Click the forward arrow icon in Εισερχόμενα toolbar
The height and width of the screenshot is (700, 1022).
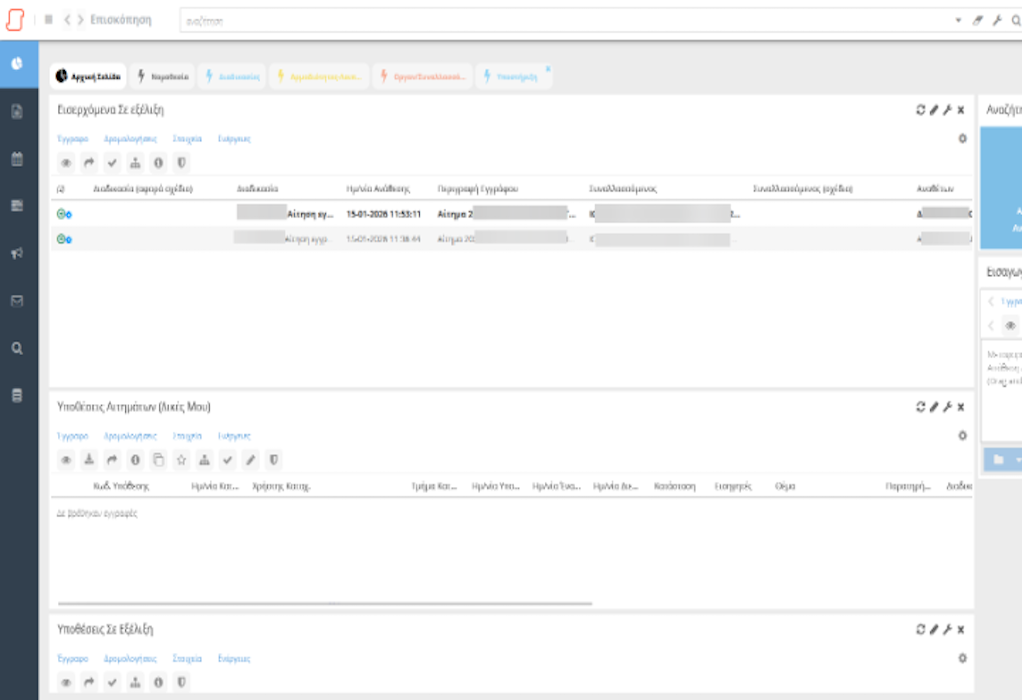(x=89, y=163)
